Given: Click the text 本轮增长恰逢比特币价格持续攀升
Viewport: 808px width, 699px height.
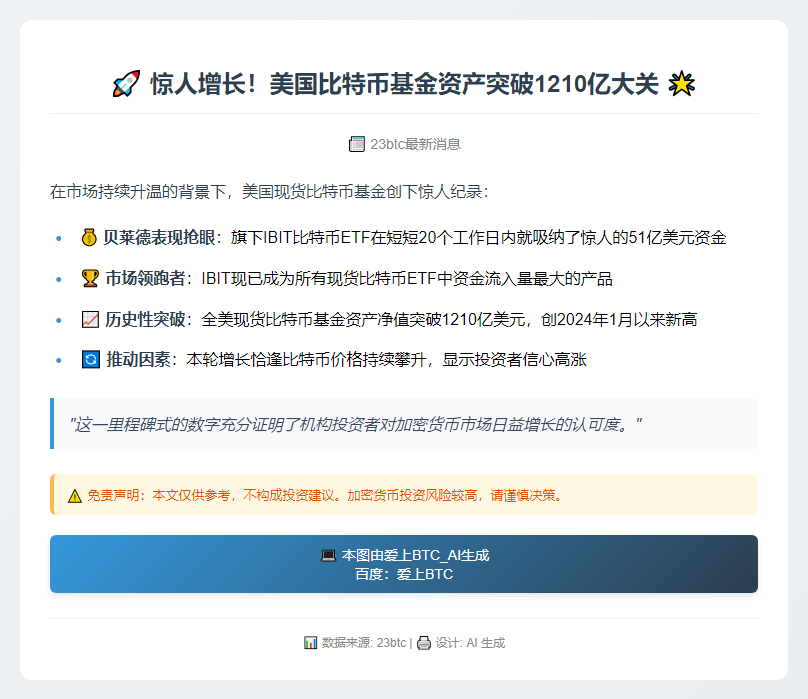Looking at the screenshot, I should [x=306, y=359].
